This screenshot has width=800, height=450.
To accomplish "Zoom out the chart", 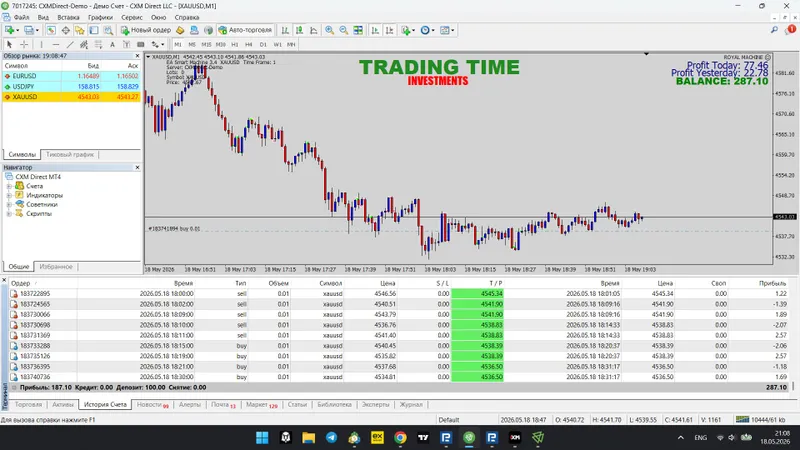I will 344,31.
